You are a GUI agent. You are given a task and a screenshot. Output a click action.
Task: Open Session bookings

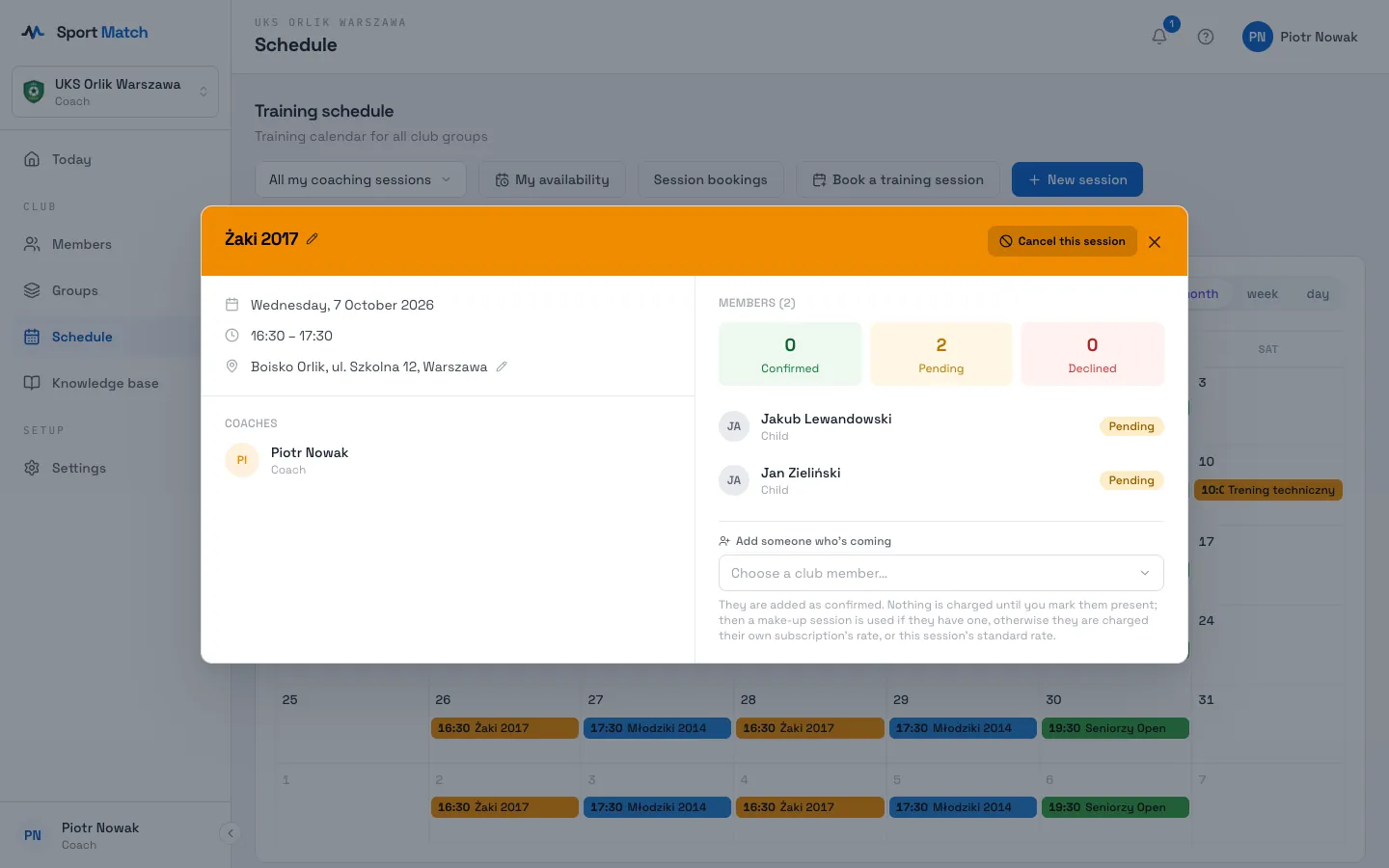711,179
